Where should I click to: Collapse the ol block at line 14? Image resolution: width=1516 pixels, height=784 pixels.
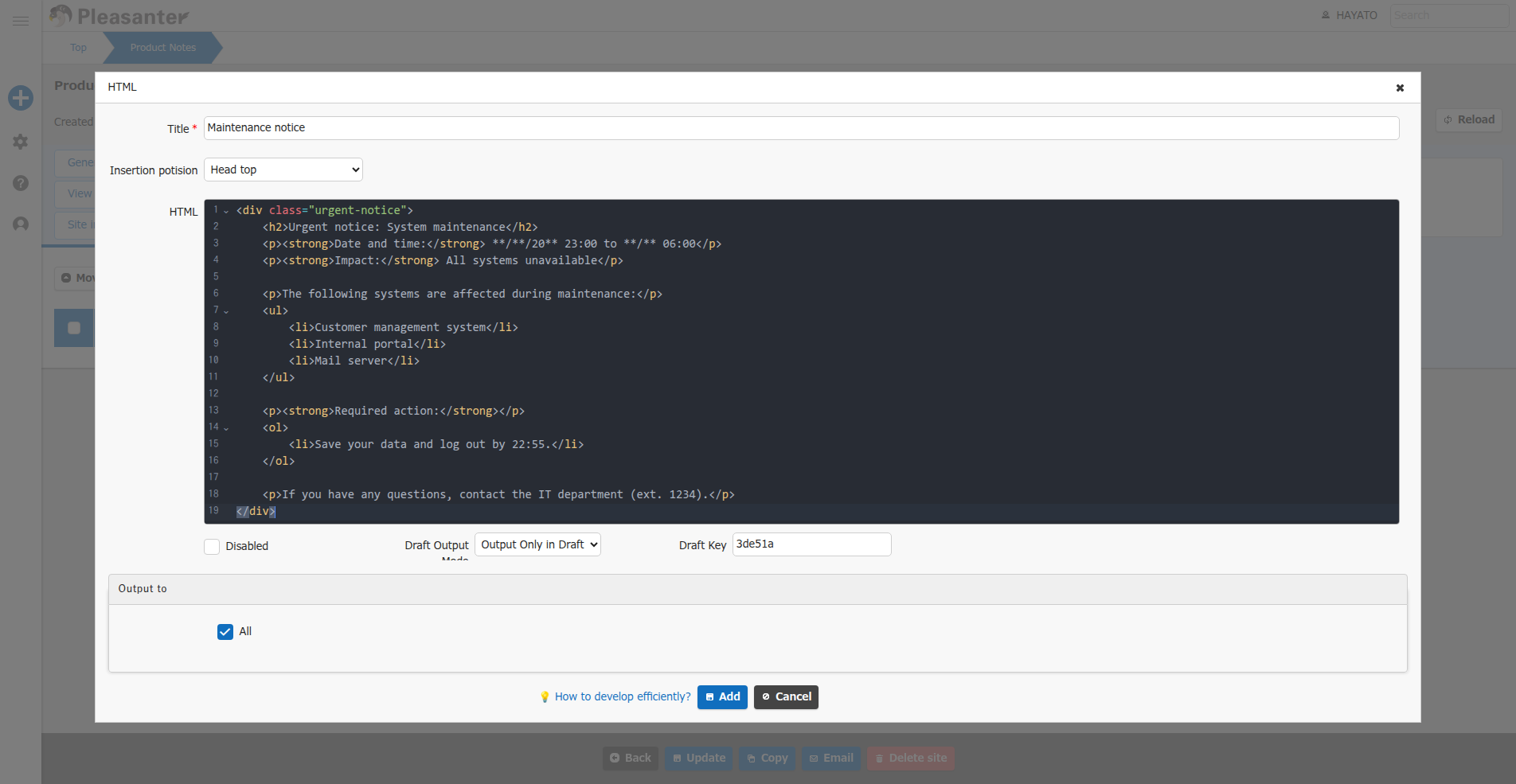click(226, 428)
